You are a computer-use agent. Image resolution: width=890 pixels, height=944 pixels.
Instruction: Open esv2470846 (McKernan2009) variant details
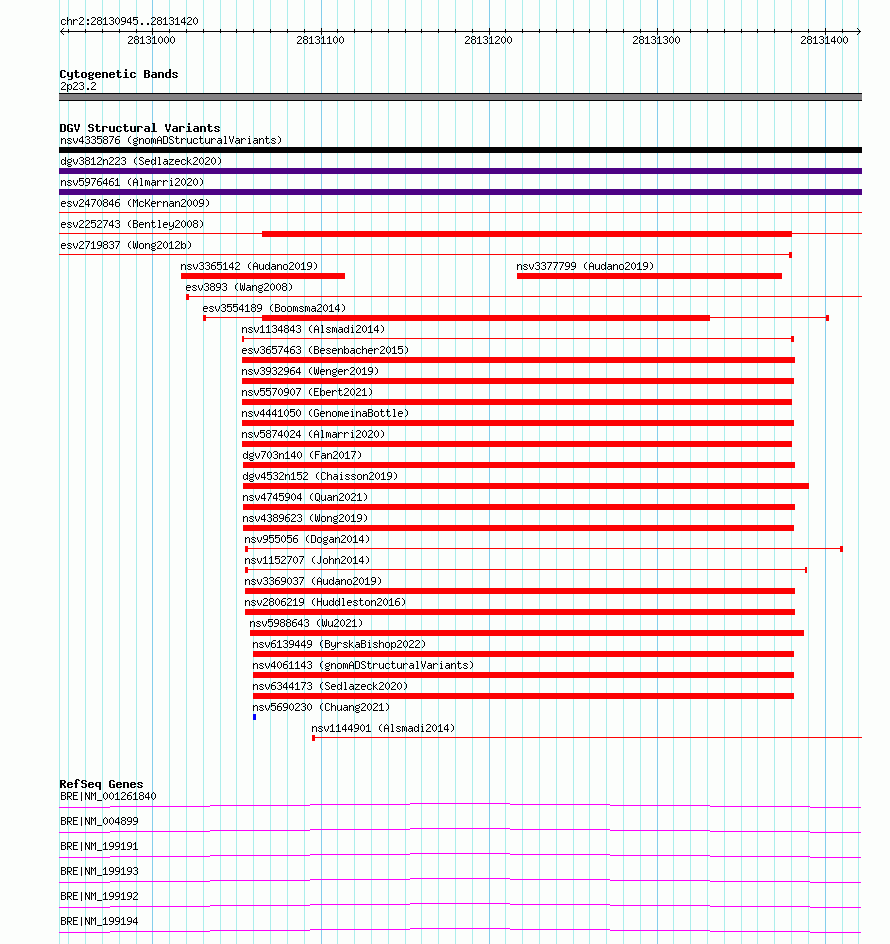tap(135, 203)
